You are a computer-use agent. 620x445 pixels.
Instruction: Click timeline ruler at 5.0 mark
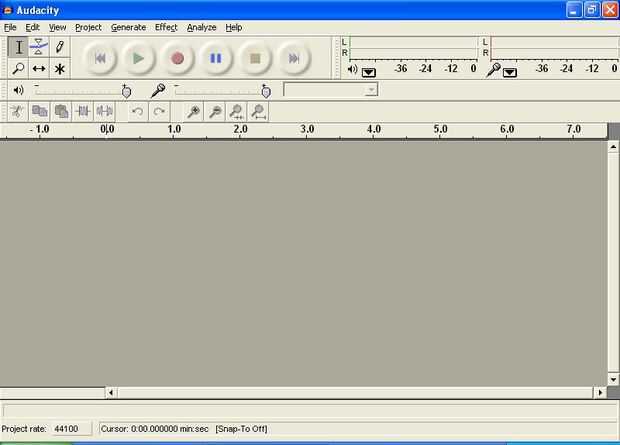pos(440,129)
